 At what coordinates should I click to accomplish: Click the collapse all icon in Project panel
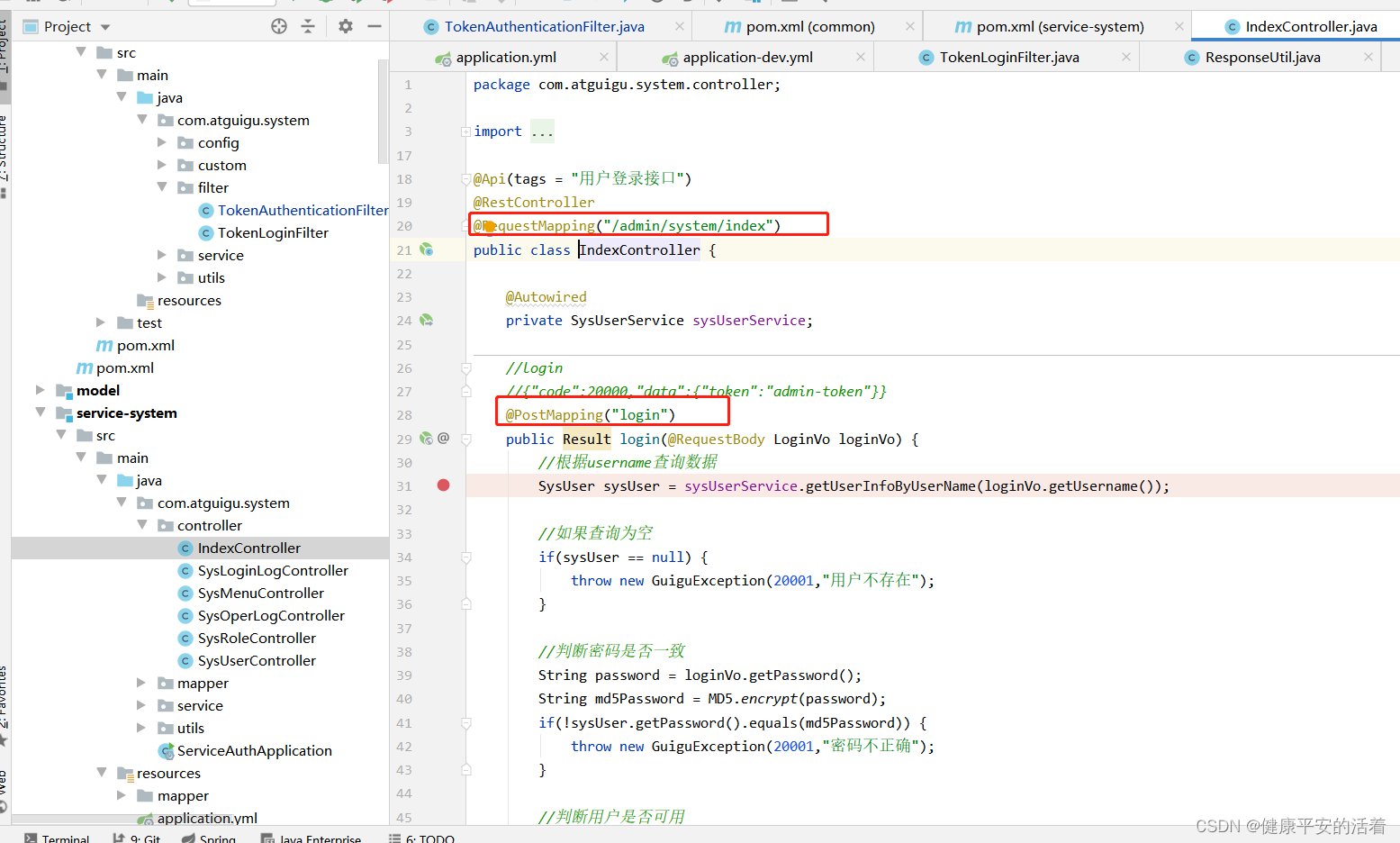coord(308,26)
